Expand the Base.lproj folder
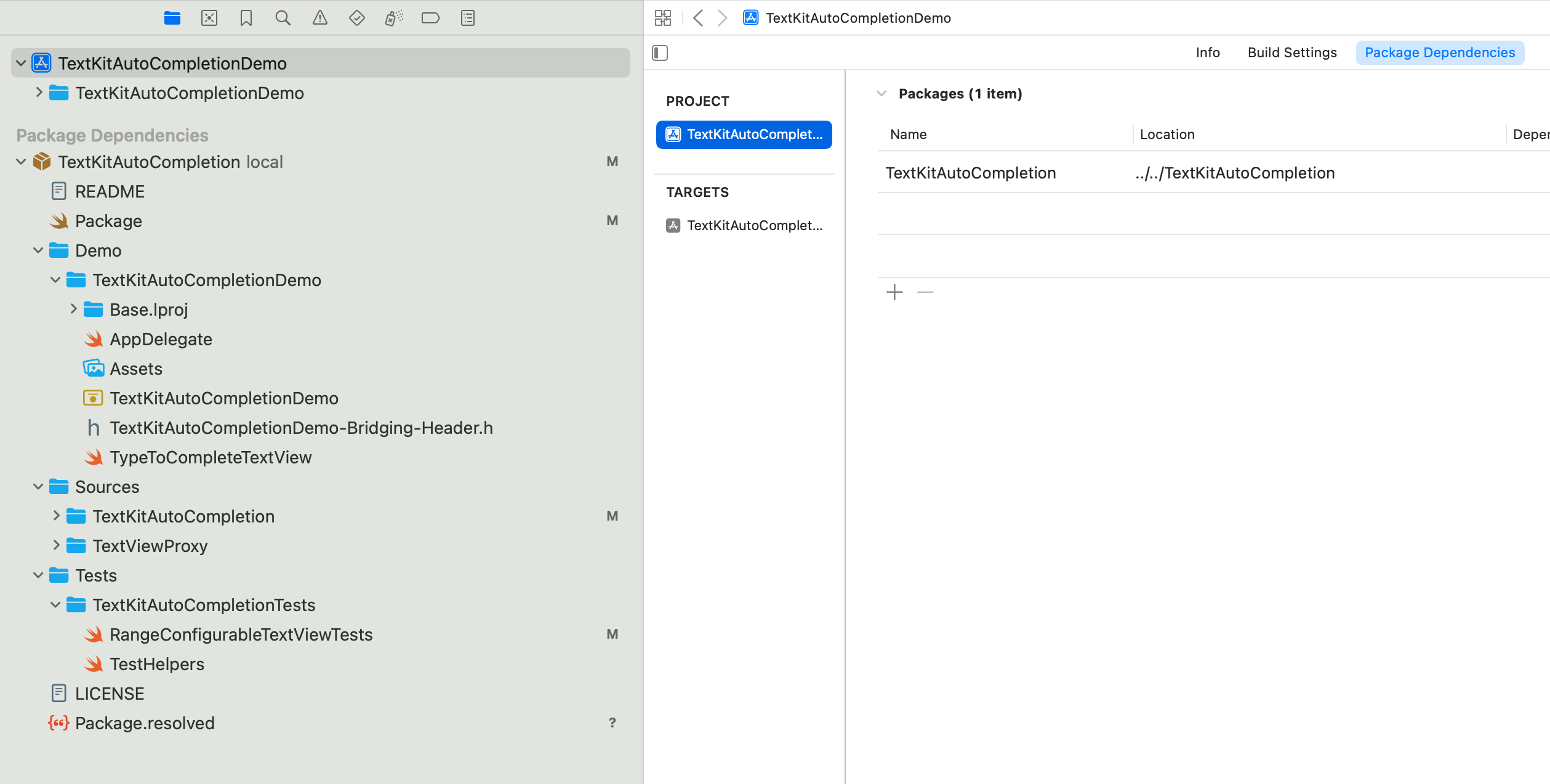 click(73, 309)
